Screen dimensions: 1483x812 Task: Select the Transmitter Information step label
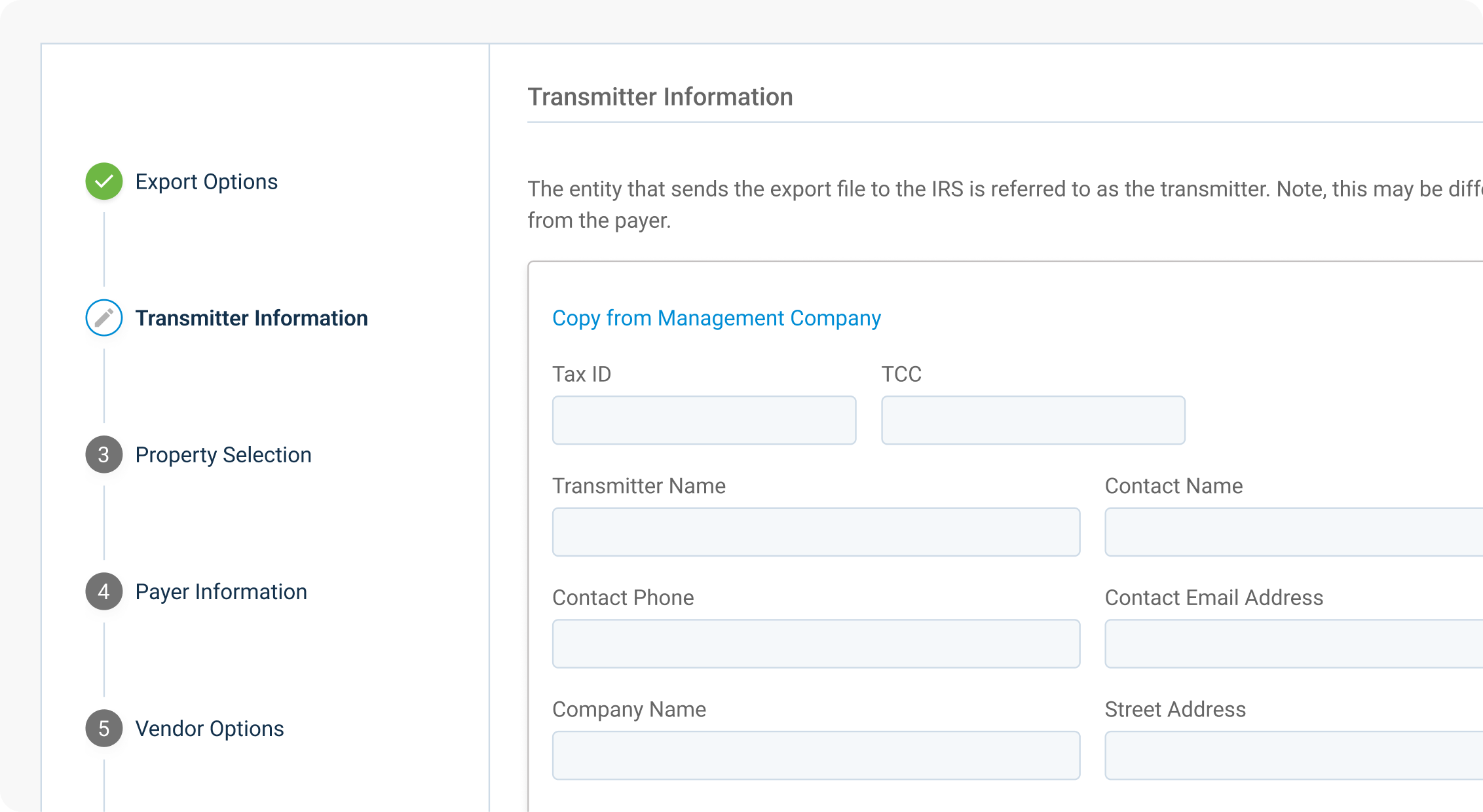(252, 318)
